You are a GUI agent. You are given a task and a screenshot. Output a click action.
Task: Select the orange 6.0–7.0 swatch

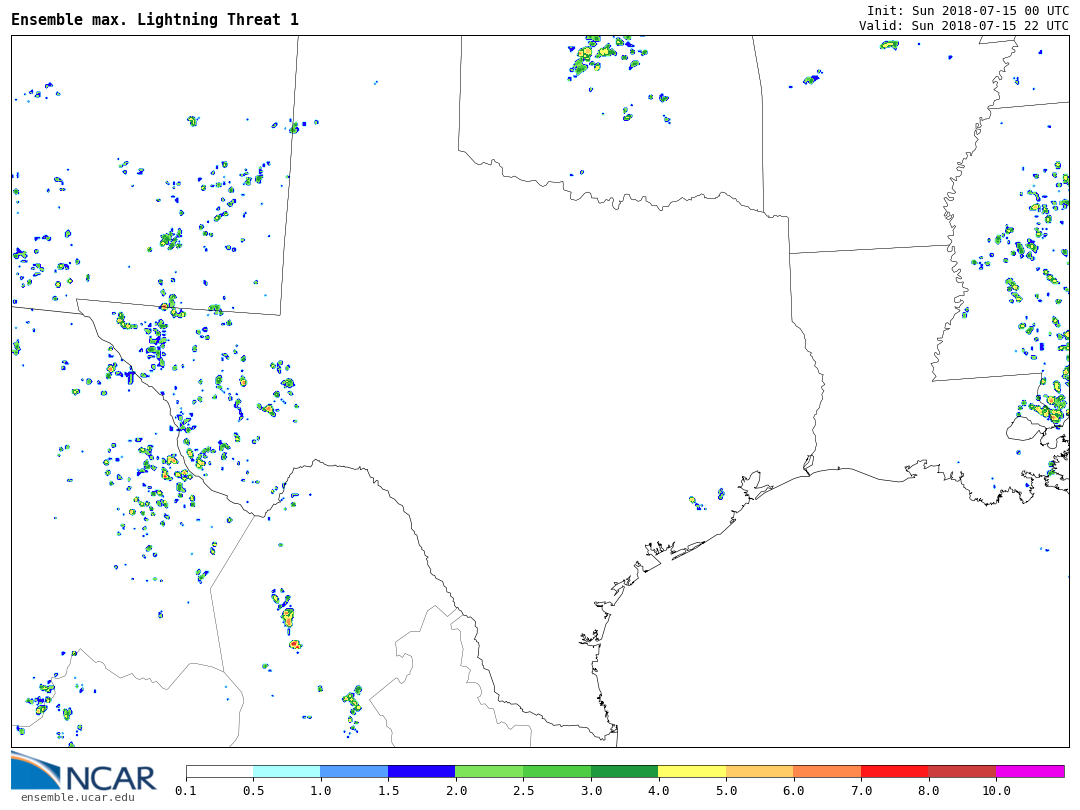click(x=827, y=772)
